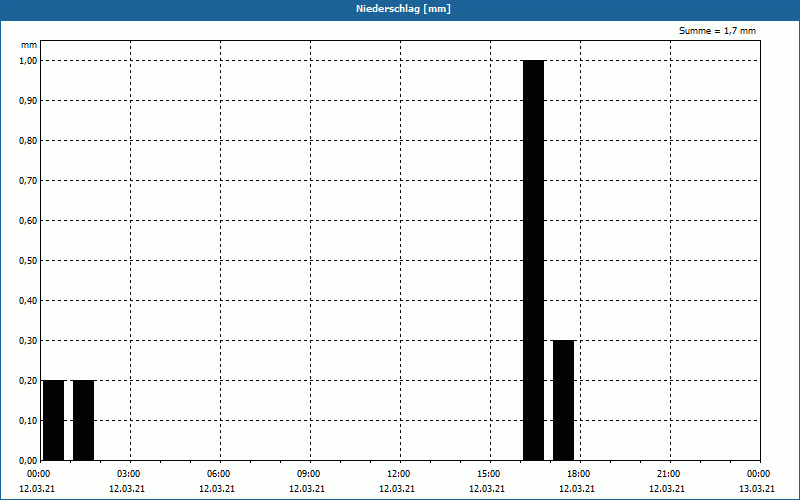Click the 0,80 y-axis label

point(29,140)
